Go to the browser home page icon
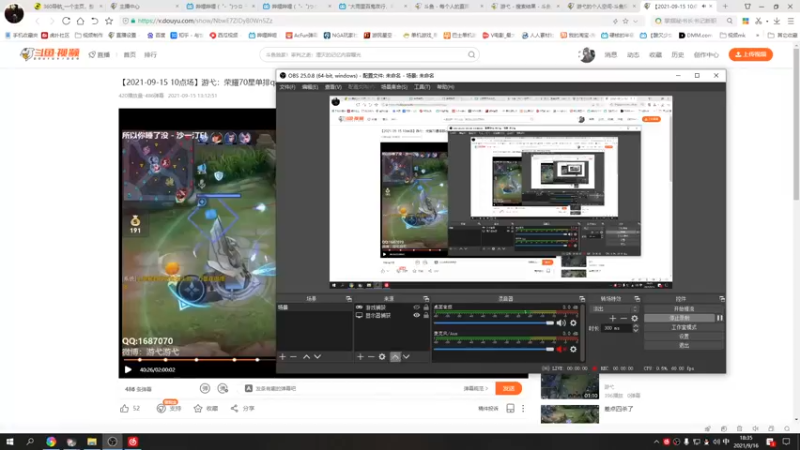 (81, 21)
